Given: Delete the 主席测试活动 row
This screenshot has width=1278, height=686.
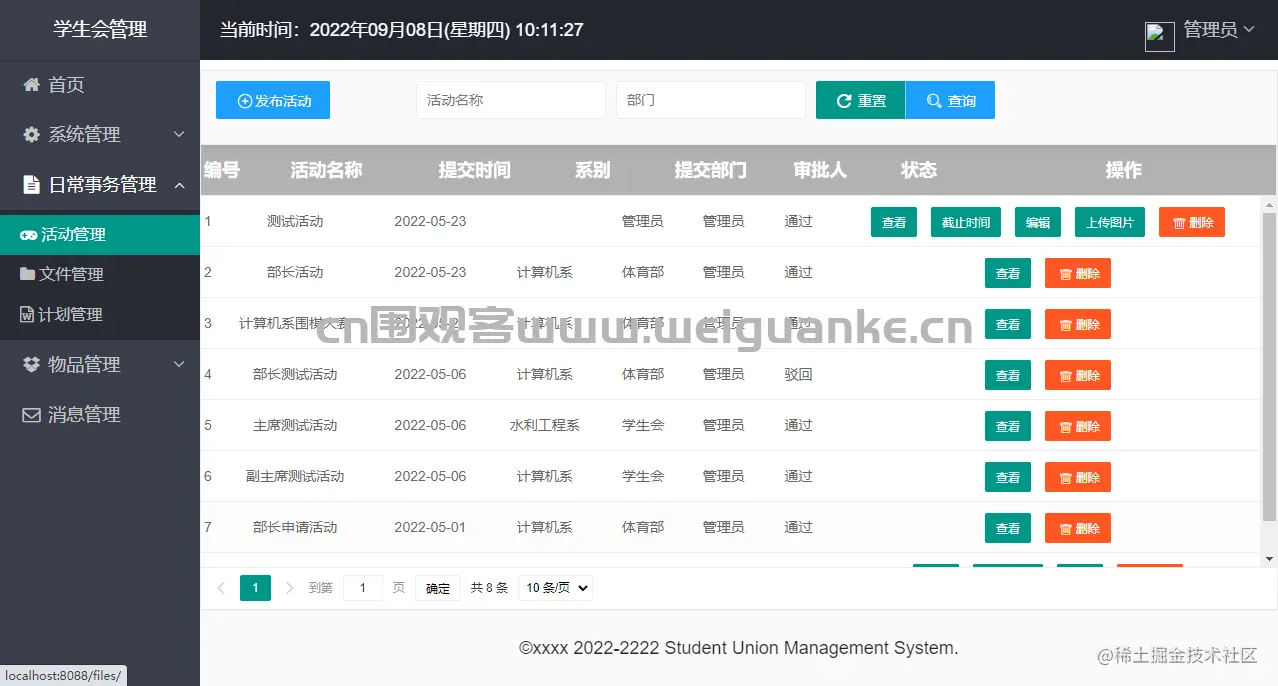Looking at the screenshot, I should (x=1078, y=426).
